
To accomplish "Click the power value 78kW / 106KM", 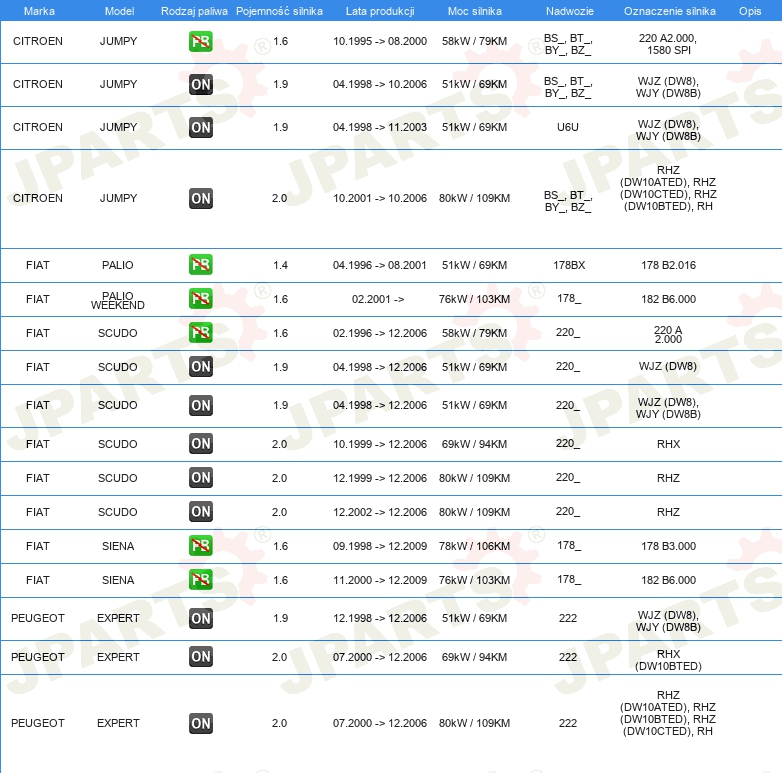I will point(474,546).
